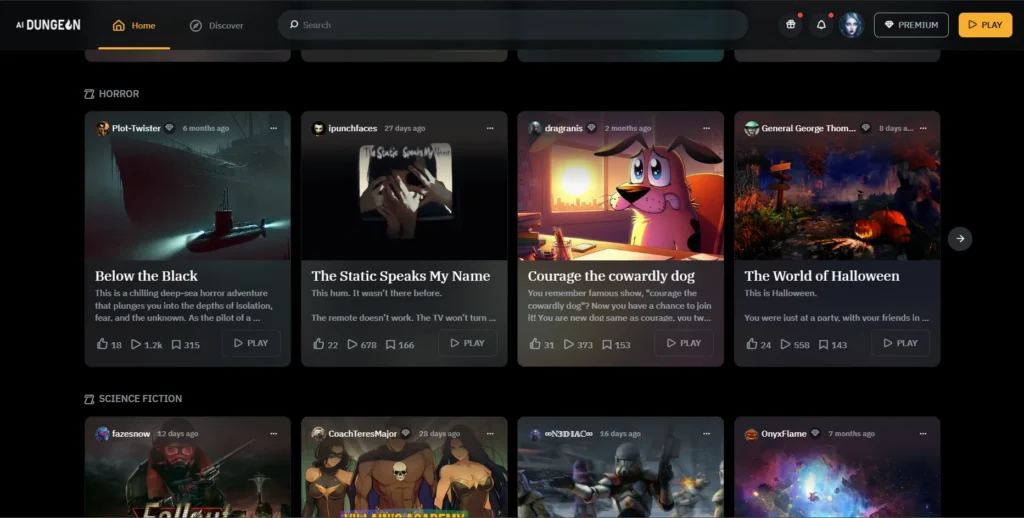Open Below the Black cover image
The image size is (1024, 518).
(187, 186)
